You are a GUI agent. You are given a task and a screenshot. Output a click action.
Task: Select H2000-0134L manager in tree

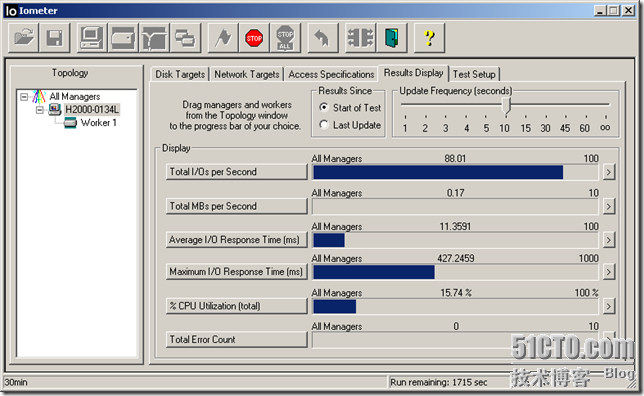[x=92, y=110]
